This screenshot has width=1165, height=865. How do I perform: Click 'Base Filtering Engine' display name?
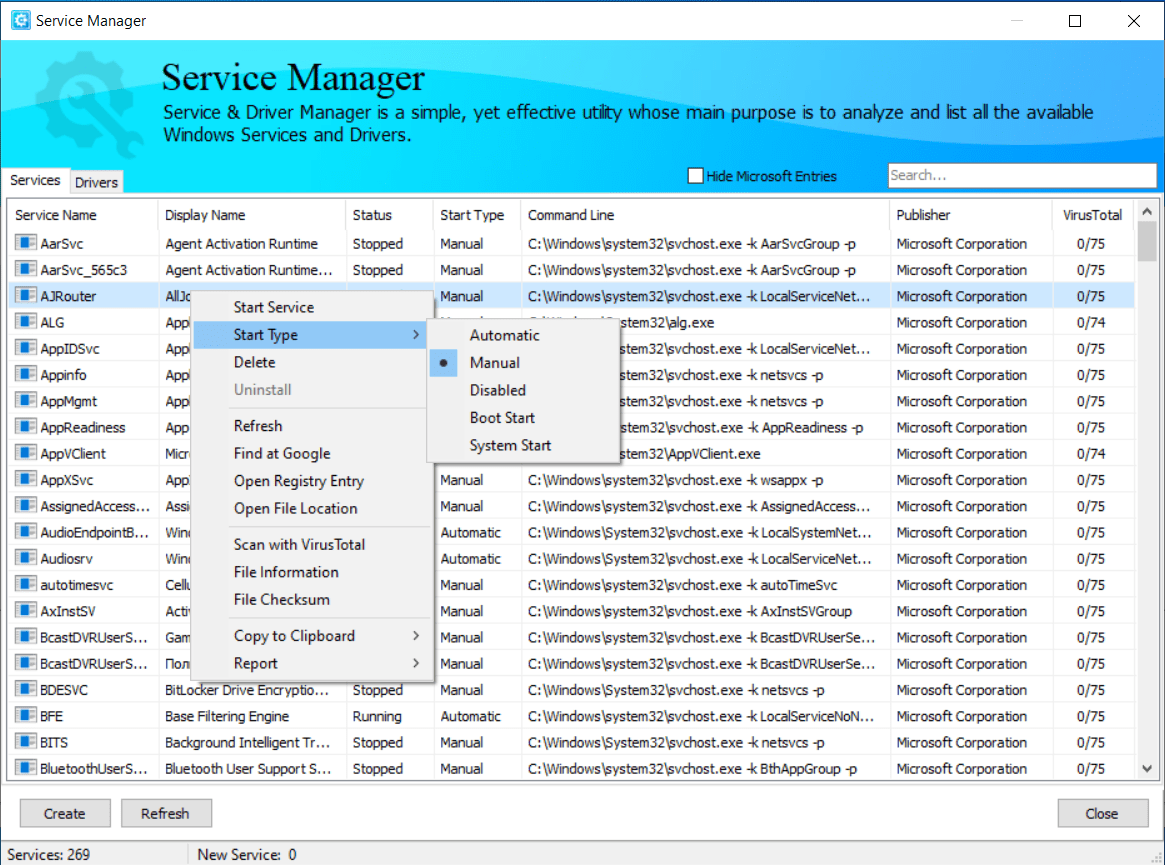point(227,716)
